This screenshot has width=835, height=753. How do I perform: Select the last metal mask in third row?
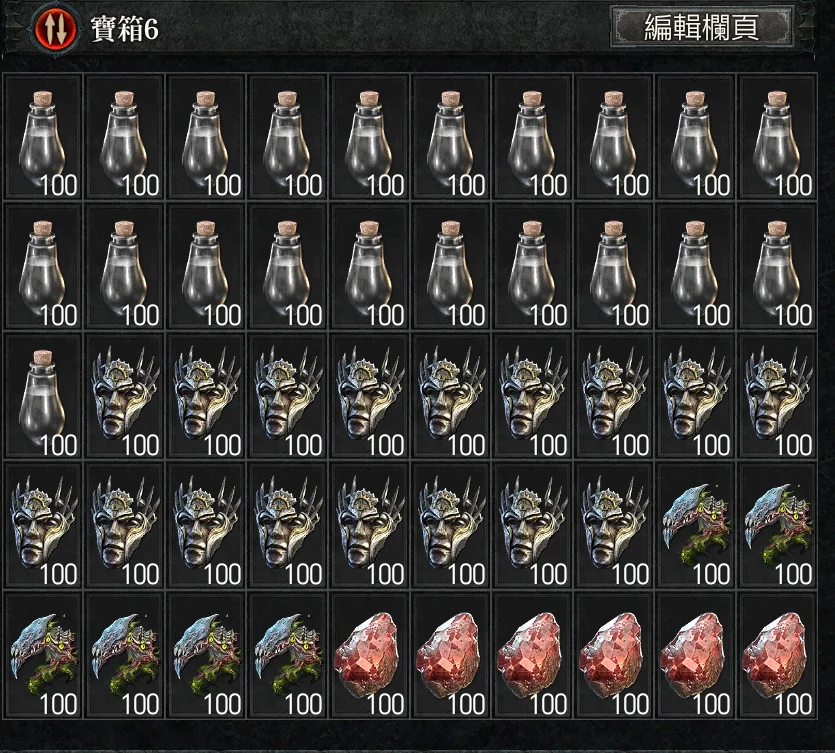click(777, 396)
